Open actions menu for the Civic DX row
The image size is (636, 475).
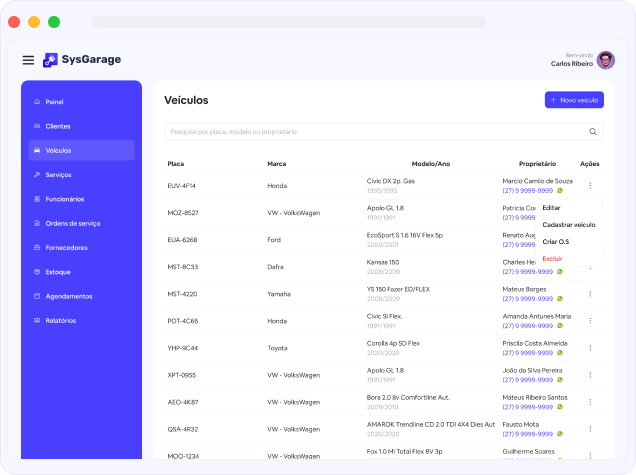590,185
